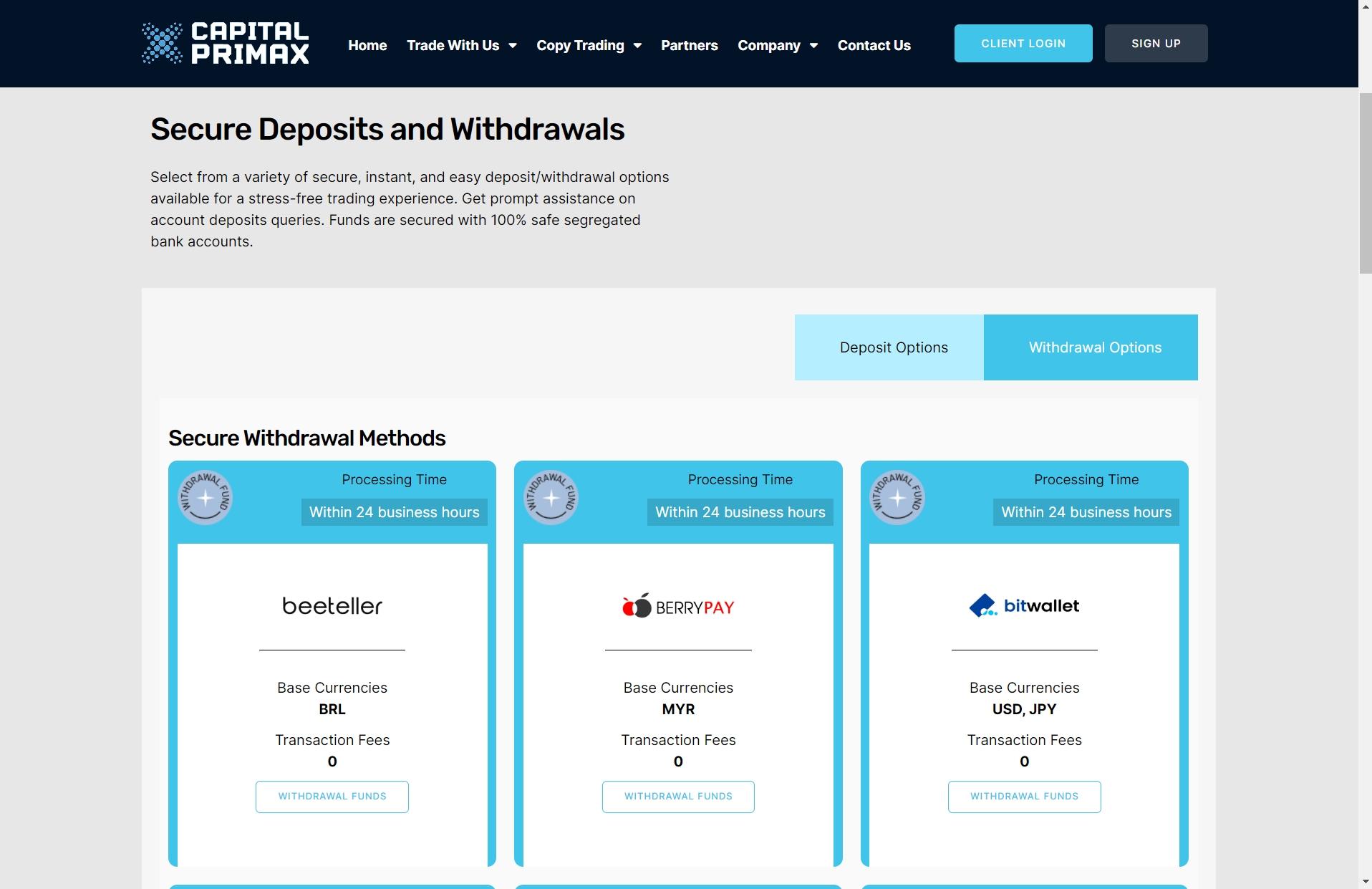Expand the Trade With Us dropdown arrow
Screen dimensions: 1372x889
coord(513,46)
